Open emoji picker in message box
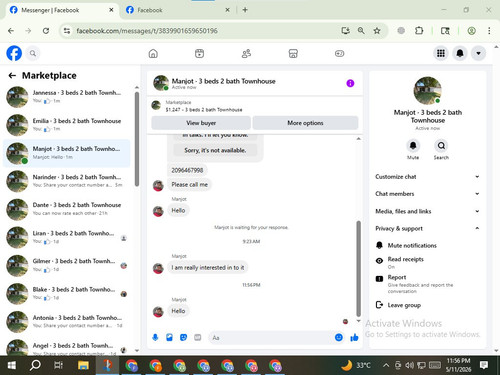Screen dimensions: 500x375 click(x=339, y=338)
